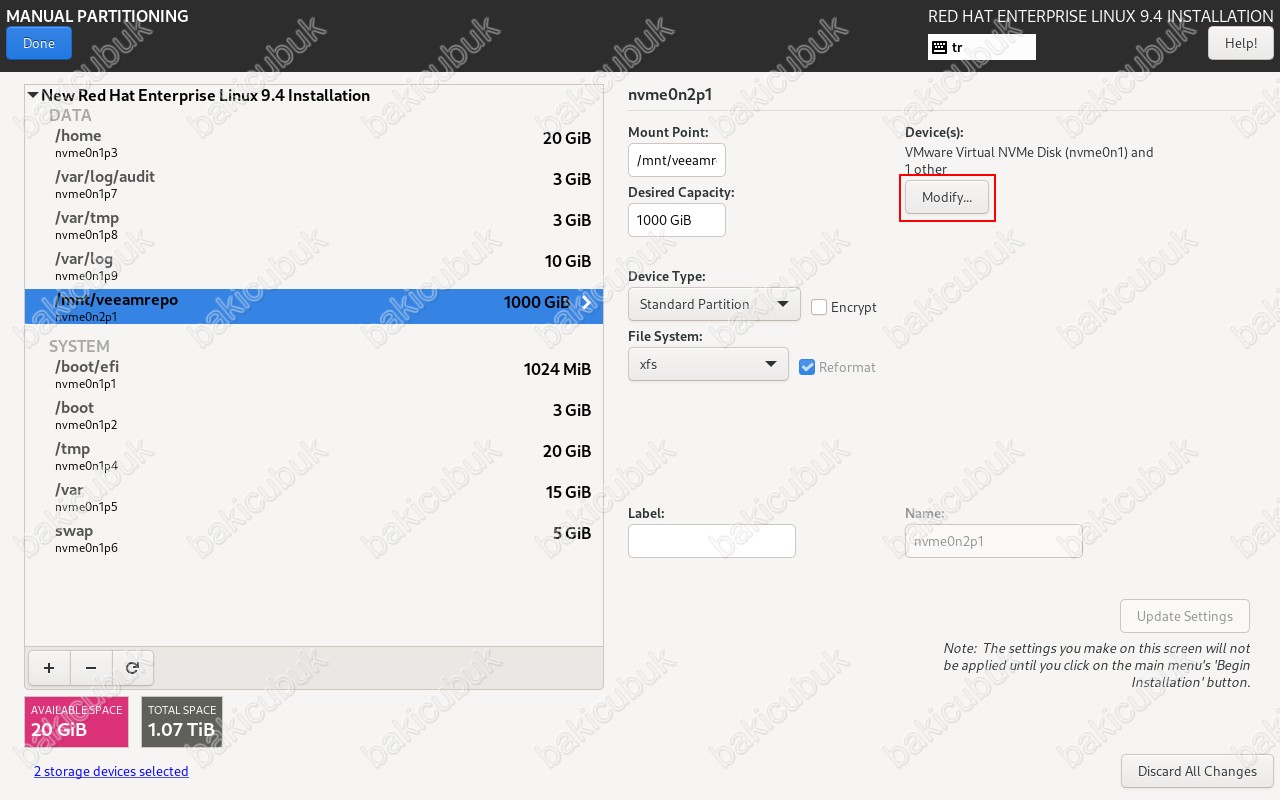
Task: Select the /tmp 20 GiB partition row
Action: coord(314,457)
